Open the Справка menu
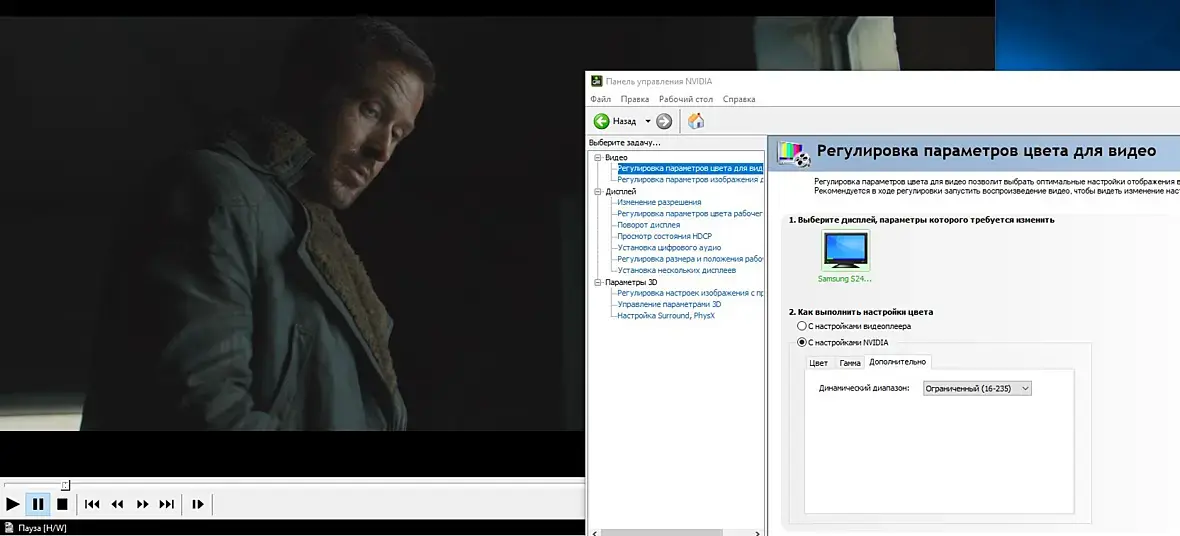Screen dimensions: 1180x536 [x=739, y=99]
